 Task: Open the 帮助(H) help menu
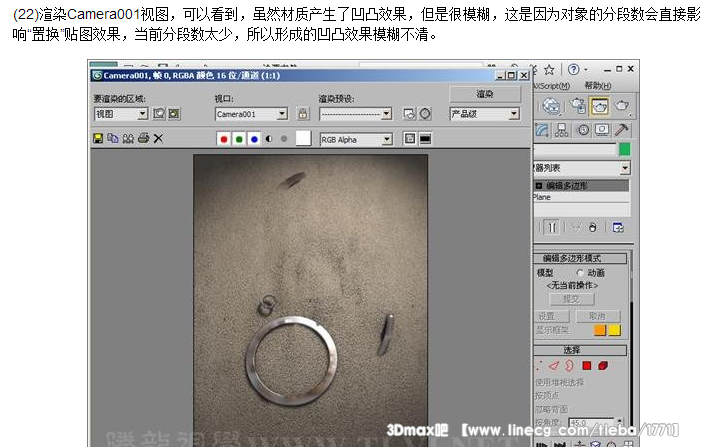[598, 85]
